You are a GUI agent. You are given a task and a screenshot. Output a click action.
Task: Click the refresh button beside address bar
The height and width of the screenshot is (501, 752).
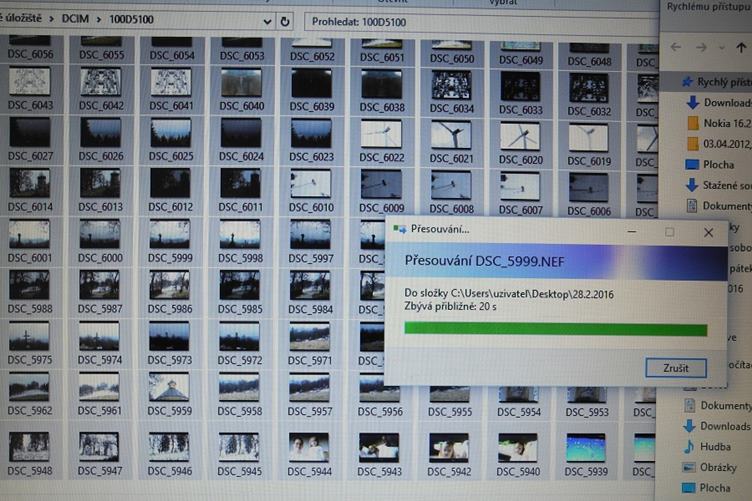[x=285, y=22]
